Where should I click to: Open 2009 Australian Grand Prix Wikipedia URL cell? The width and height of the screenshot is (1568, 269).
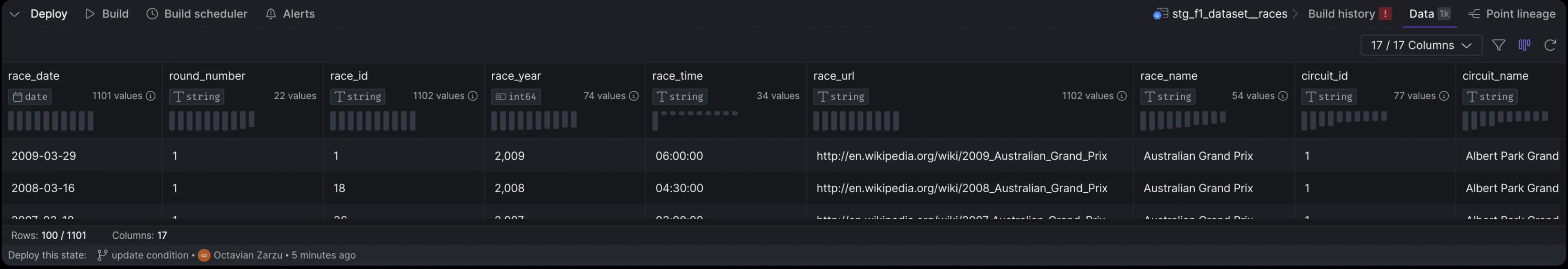click(961, 156)
